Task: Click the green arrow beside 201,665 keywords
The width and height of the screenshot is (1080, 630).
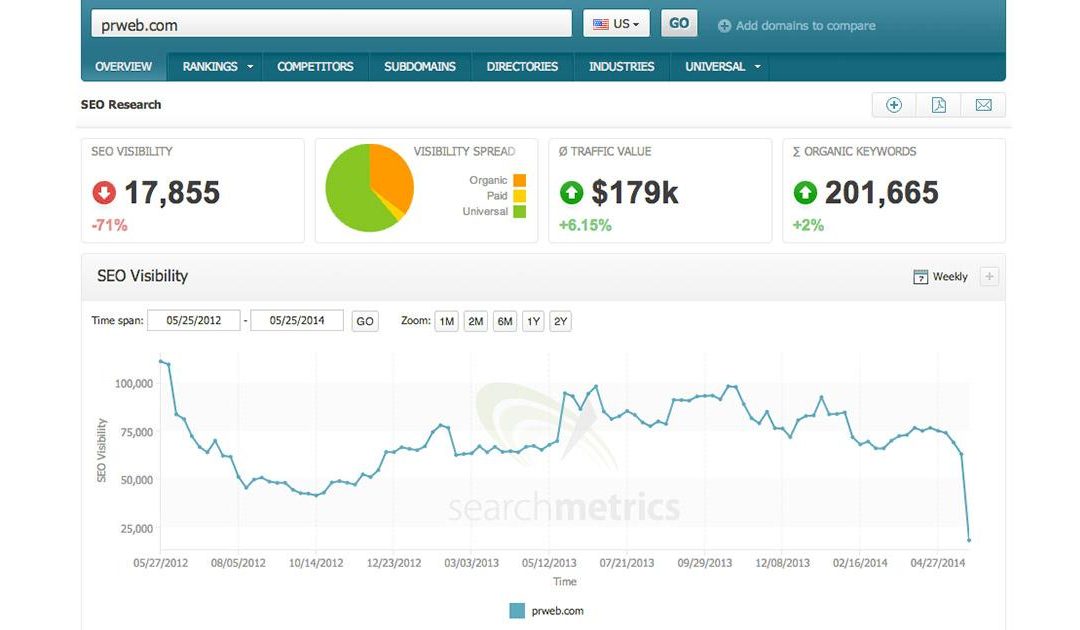Action: click(805, 192)
